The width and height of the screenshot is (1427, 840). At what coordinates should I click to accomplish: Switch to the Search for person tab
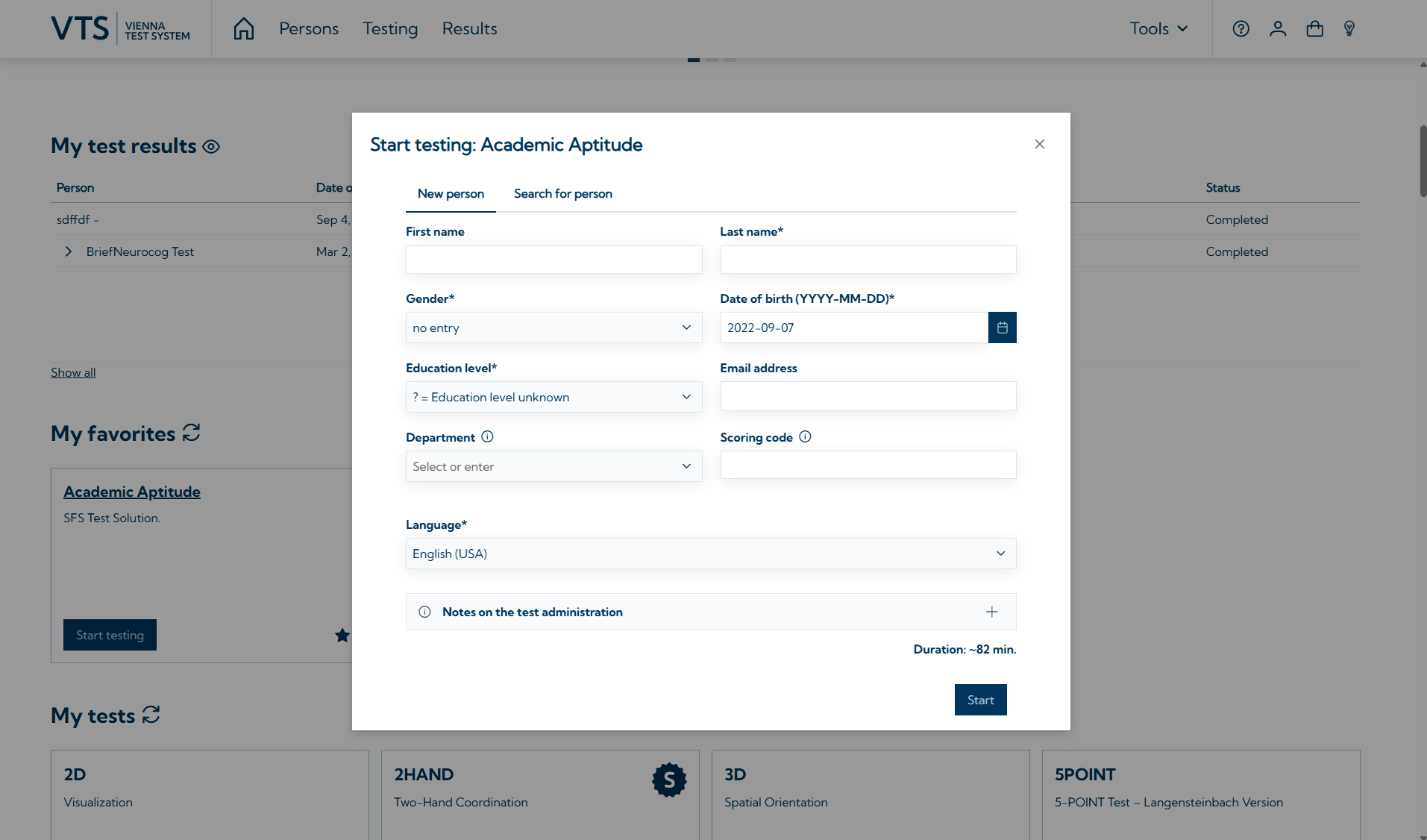563,194
